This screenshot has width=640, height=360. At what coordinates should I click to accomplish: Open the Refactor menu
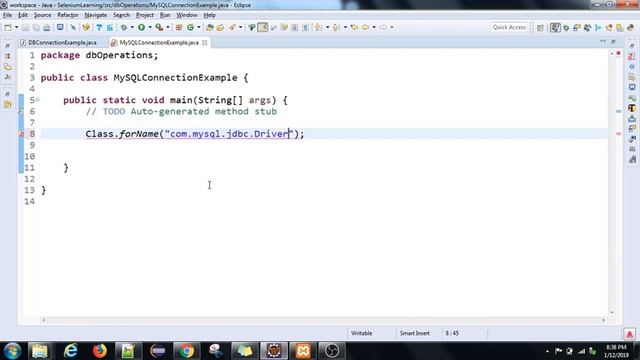tap(68, 15)
